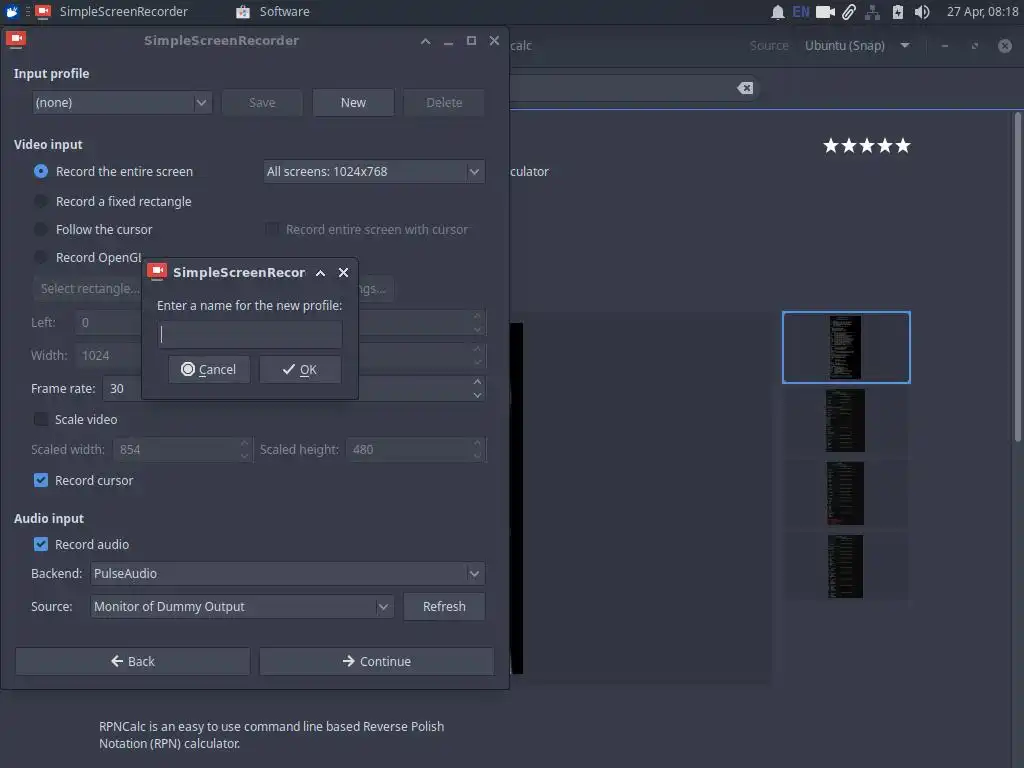The width and height of the screenshot is (1024, 768).
Task: Increase the frame rate with the up arrow
Action: [x=477, y=382]
